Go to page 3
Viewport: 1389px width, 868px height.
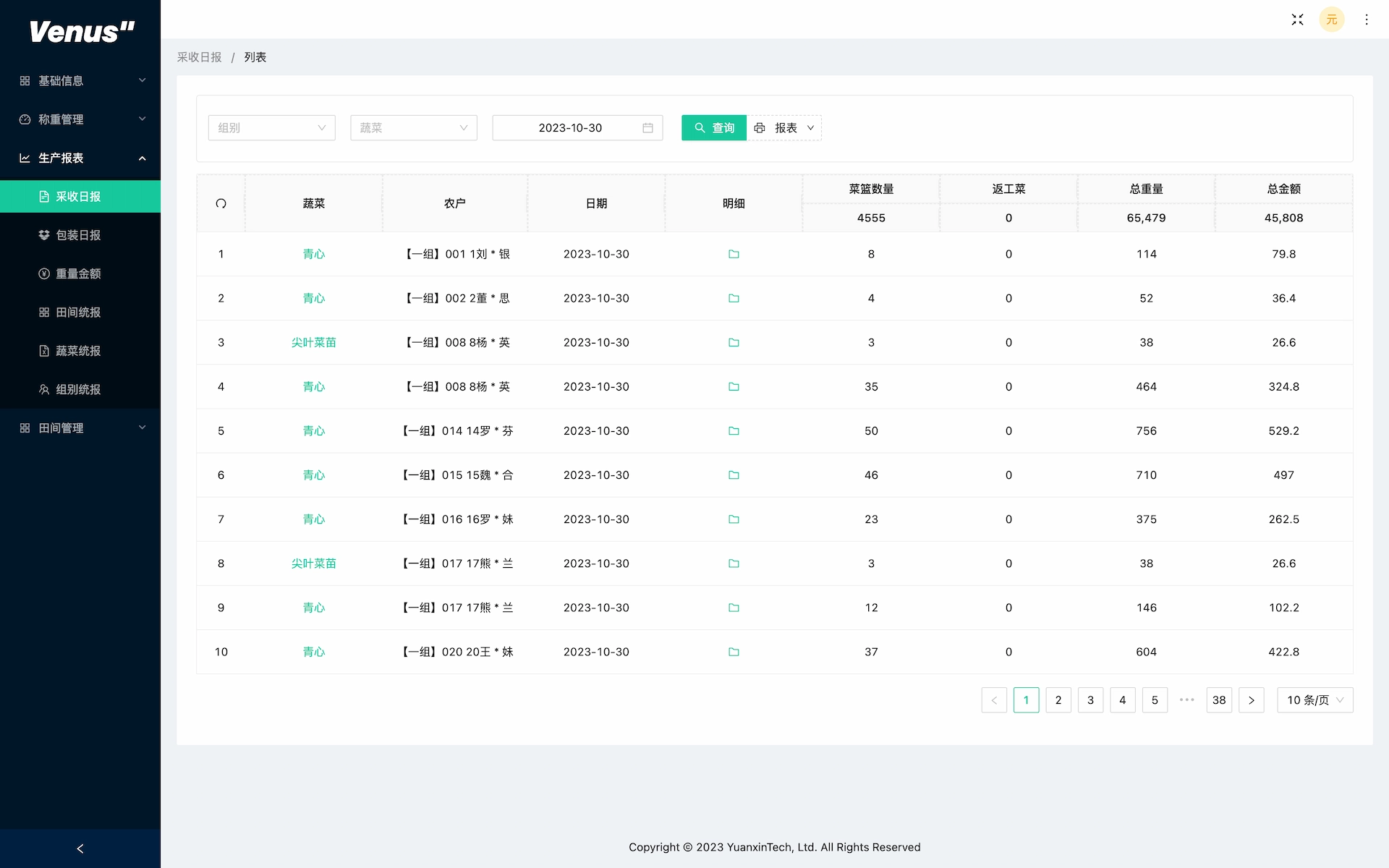pyautogui.click(x=1090, y=699)
